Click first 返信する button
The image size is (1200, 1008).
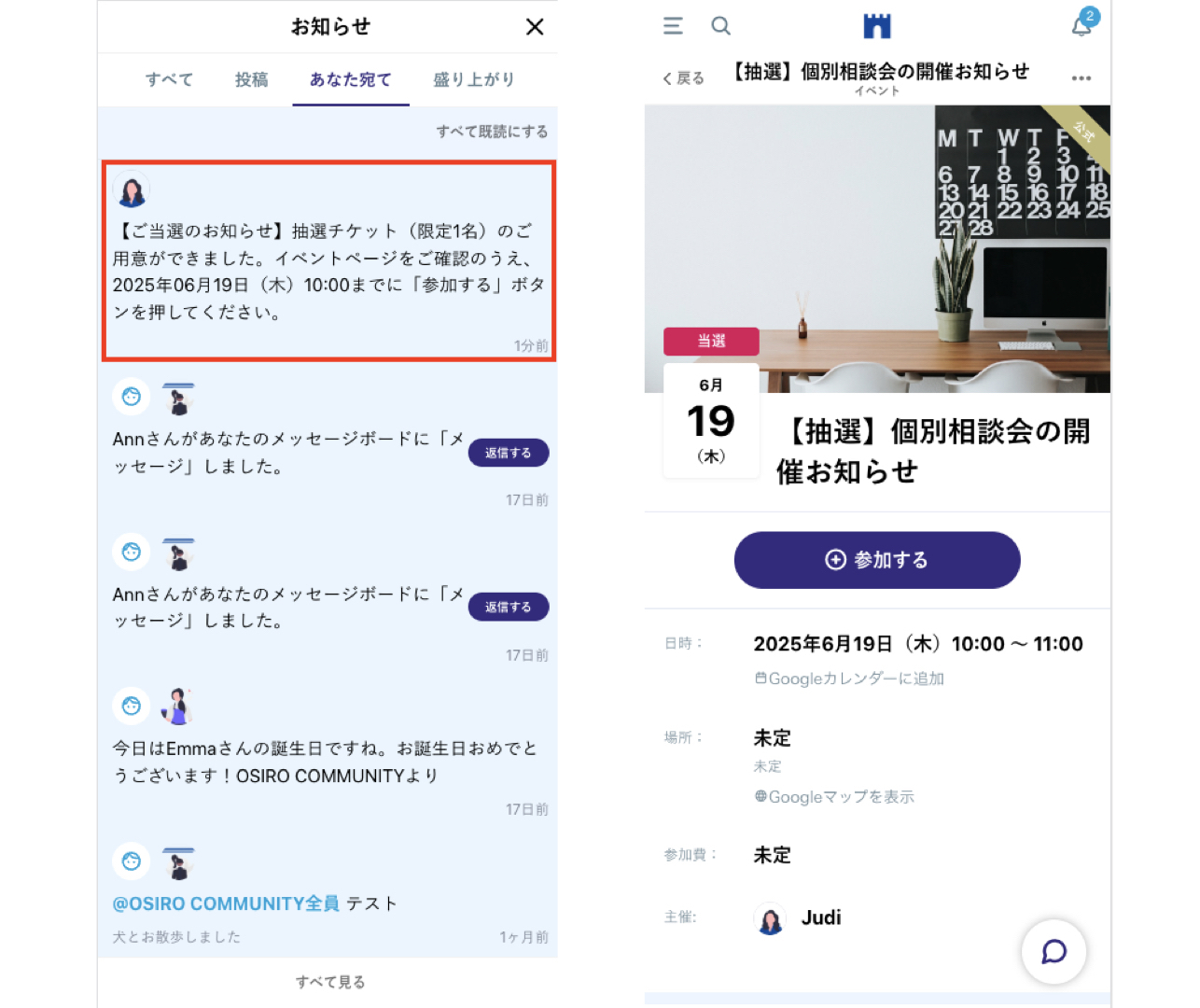tap(509, 453)
